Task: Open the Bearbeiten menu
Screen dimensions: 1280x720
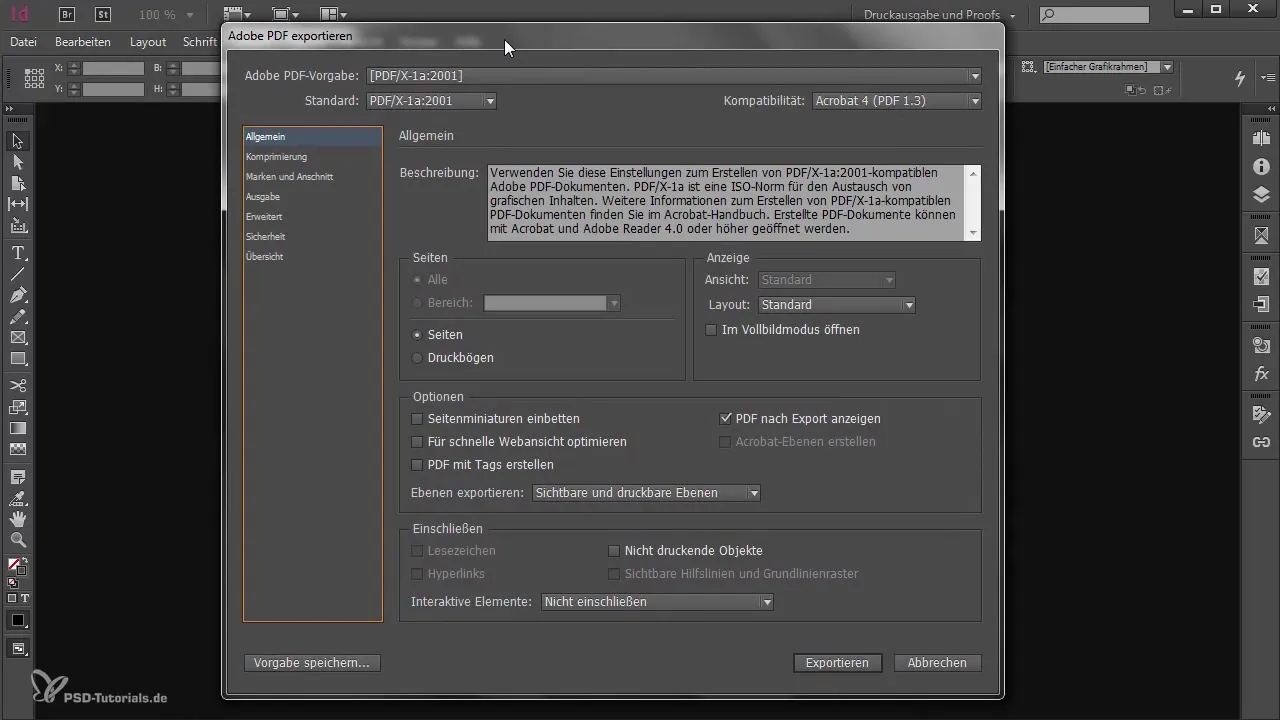Action: click(x=83, y=43)
